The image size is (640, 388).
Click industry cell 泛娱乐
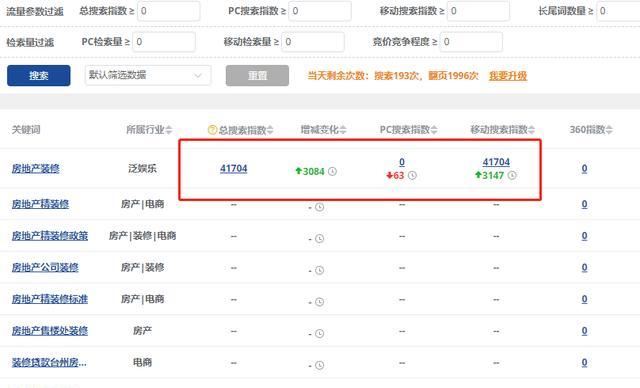(x=142, y=169)
